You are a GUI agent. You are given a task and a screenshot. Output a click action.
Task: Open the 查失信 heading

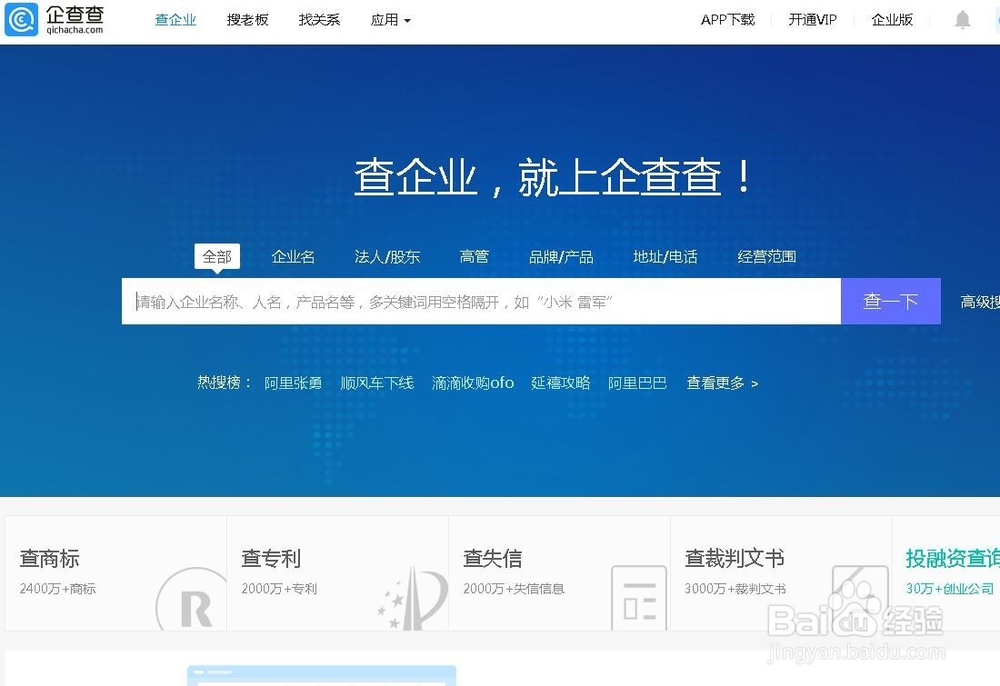493,558
